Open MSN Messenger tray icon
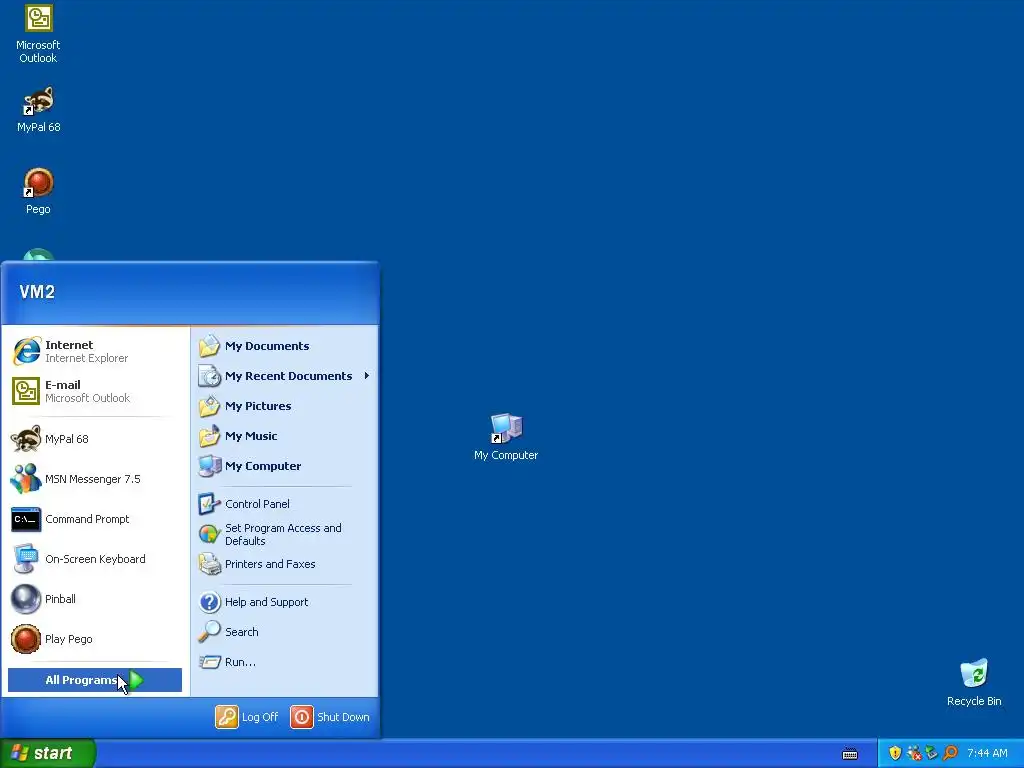 (914, 753)
